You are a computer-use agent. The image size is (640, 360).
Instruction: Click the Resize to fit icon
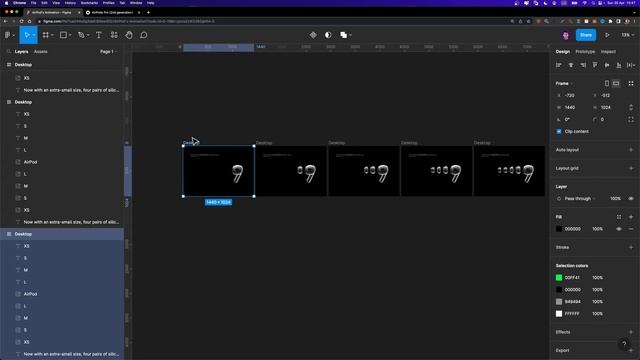[x=631, y=83]
